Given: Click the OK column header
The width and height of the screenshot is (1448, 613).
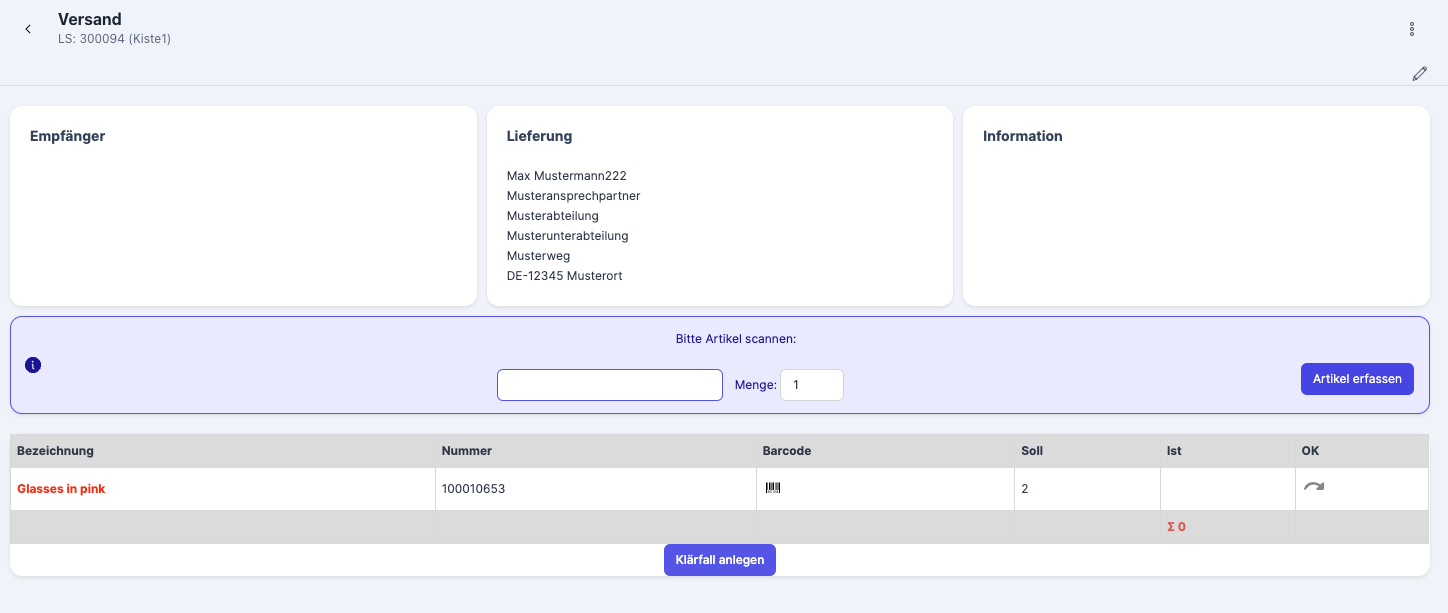Looking at the screenshot, I should tap(1310, 451).
